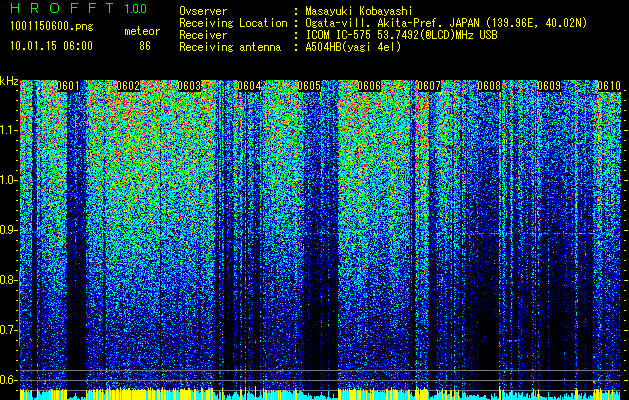
Task: Click the 0.8 kHz frequency axis label
Action: pyautogui.click(x=9, y=280)
